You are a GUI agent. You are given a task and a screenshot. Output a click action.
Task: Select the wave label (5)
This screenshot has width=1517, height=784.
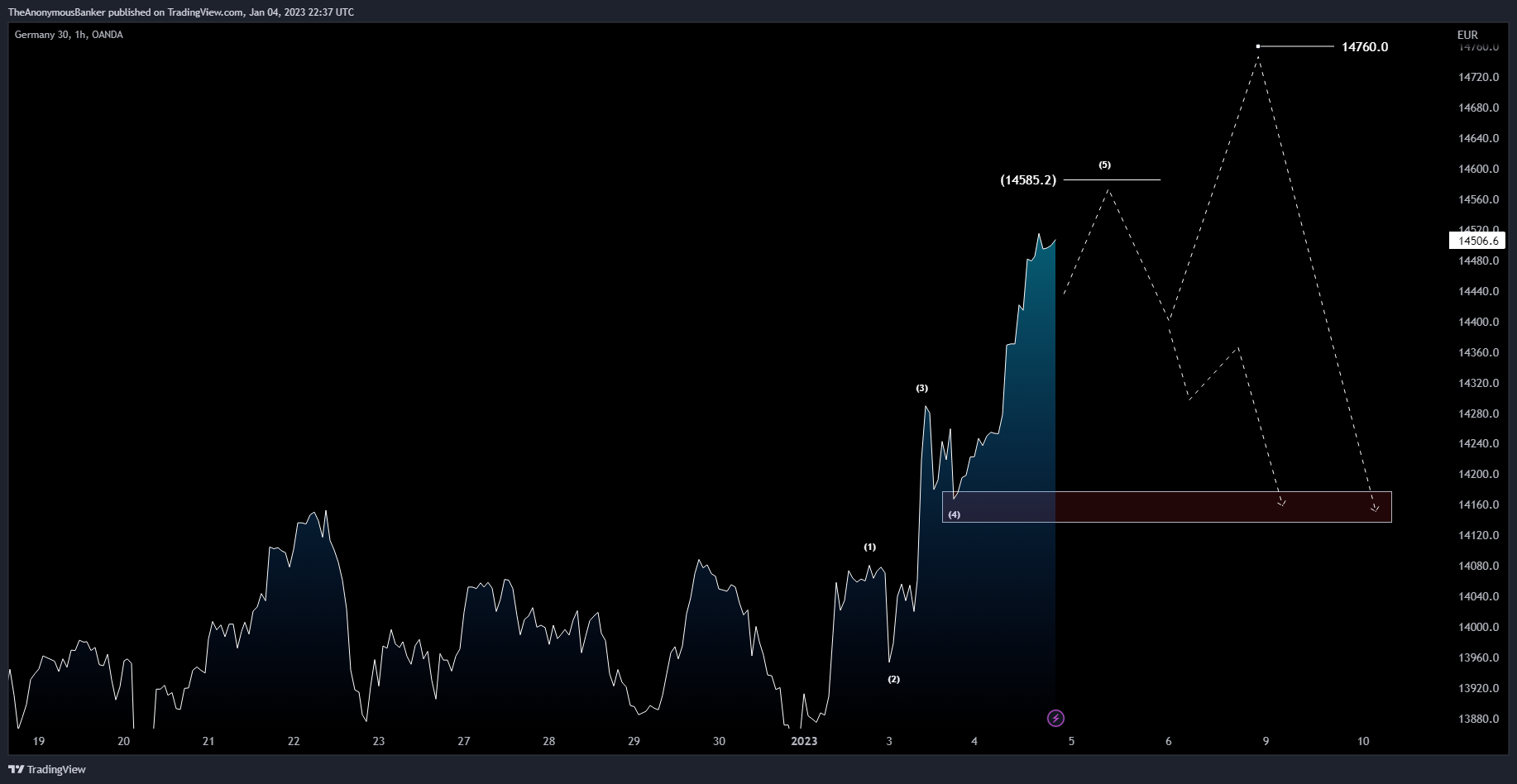1105,165
